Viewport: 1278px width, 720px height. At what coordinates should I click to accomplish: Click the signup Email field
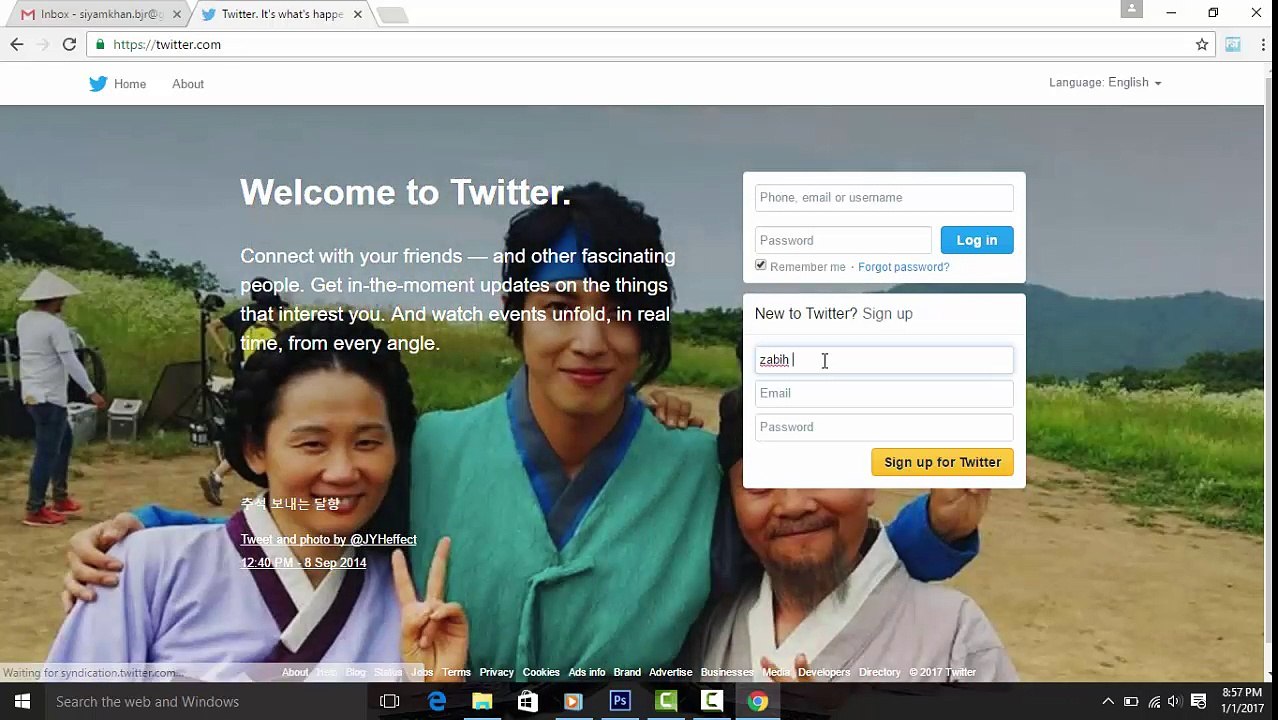884,393
